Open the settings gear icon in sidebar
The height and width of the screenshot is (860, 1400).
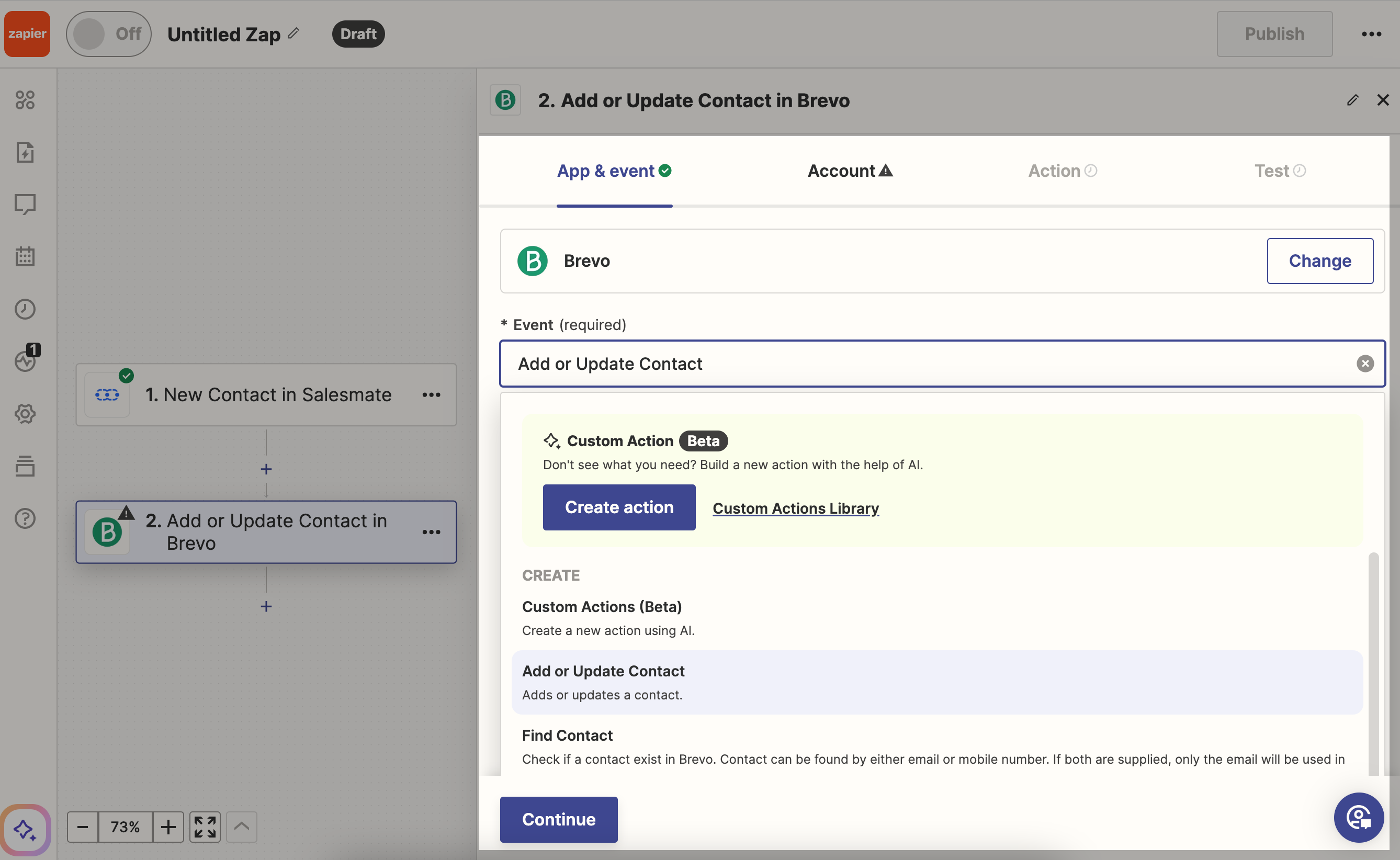coord(25,413)
